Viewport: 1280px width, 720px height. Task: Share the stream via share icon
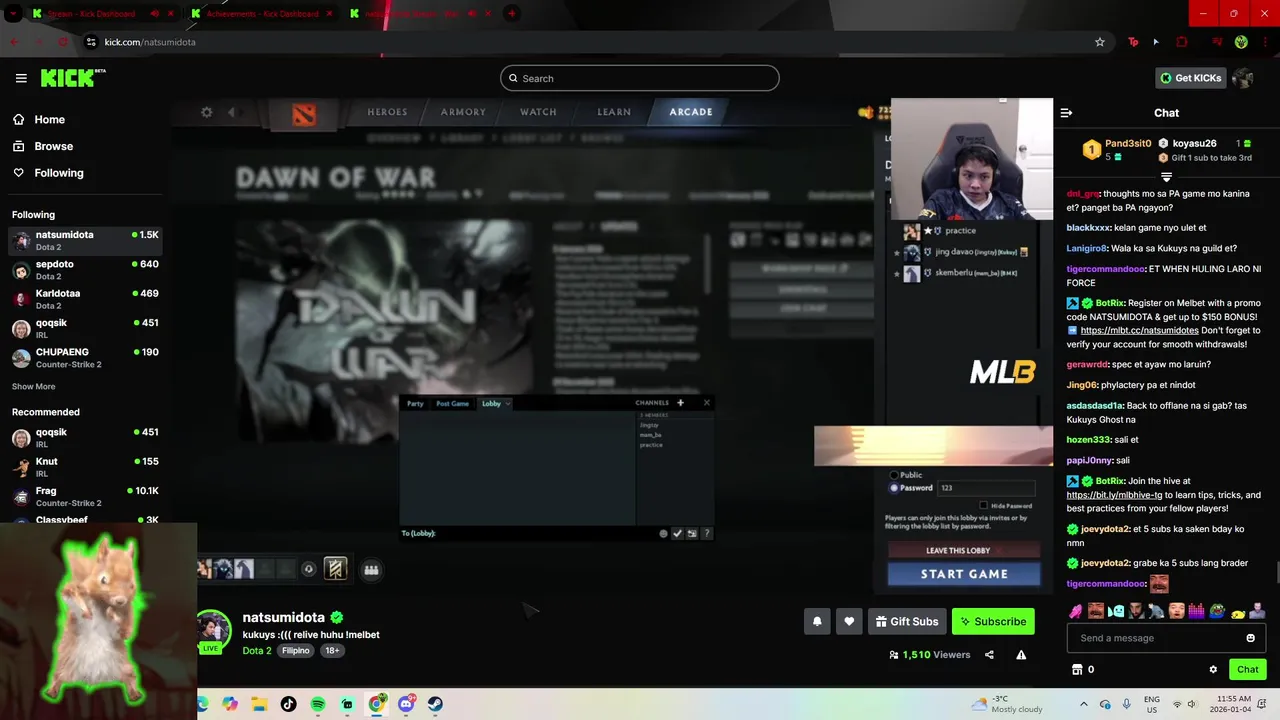tap(989, 655)
